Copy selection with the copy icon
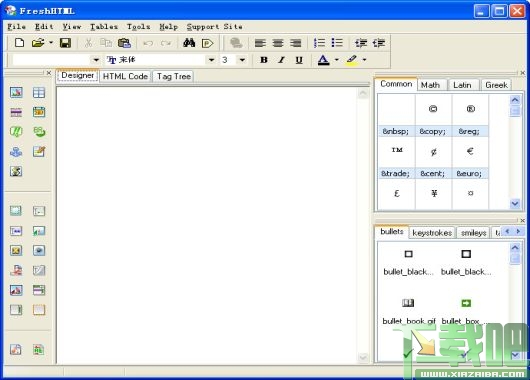This screenshot has height=380, width=530. pos(106,43)
